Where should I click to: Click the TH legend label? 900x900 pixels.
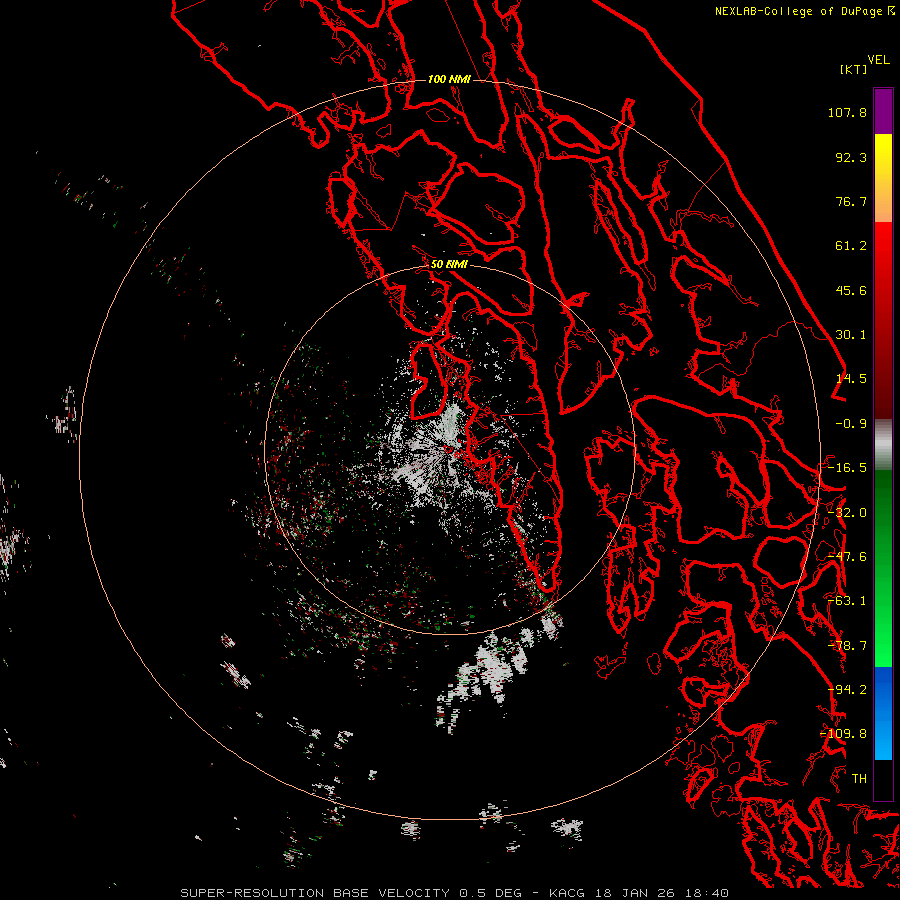tap(859, 779)
